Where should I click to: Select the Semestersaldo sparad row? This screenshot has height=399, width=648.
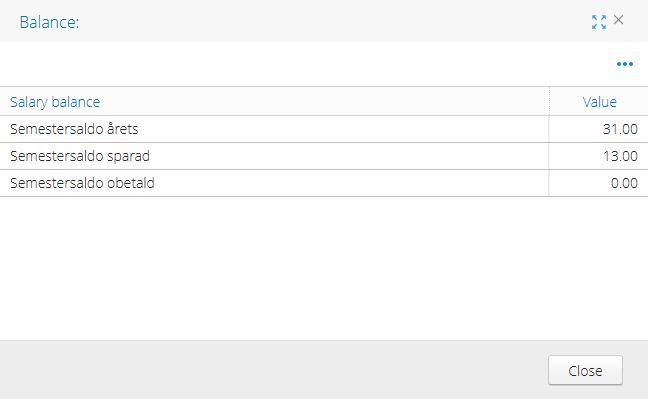click(324, 156)
